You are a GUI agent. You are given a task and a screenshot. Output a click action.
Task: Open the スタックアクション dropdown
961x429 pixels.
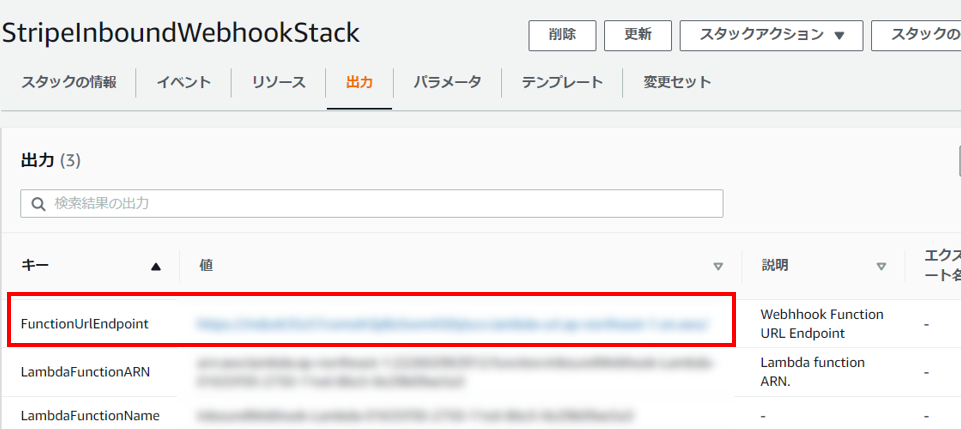click(771, 36)
